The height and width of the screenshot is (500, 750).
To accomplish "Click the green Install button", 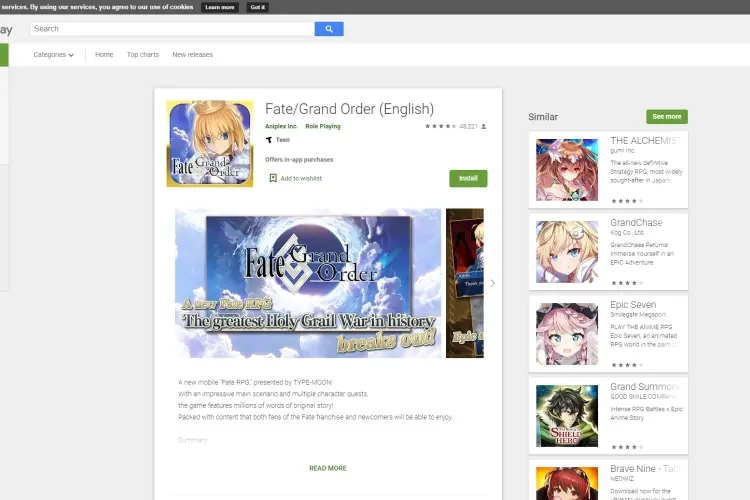I will [468, 178].
